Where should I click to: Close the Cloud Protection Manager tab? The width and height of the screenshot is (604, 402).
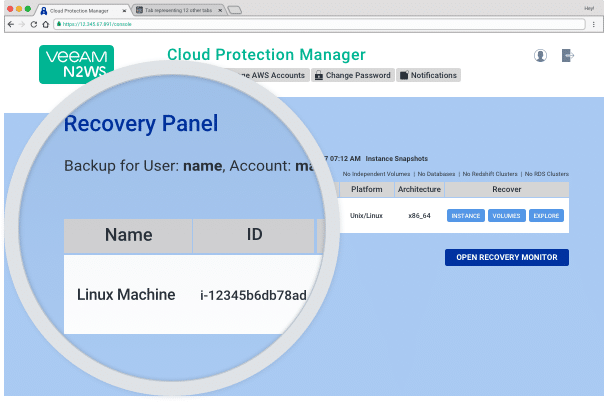click(x=124, y=11)
